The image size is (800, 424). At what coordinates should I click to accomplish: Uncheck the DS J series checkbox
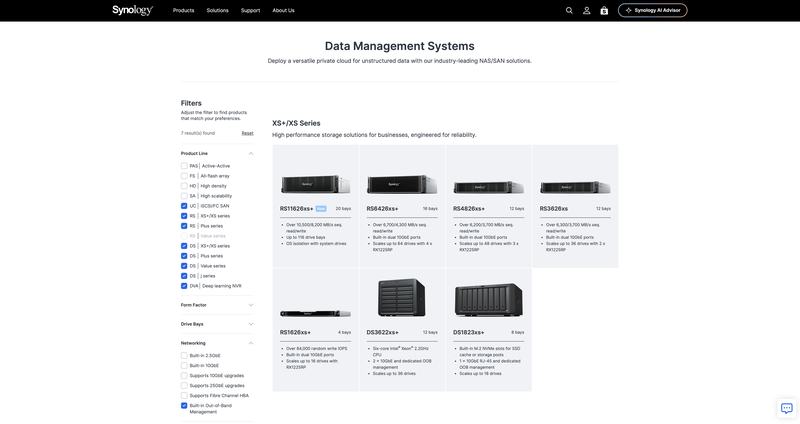point(184,276)
